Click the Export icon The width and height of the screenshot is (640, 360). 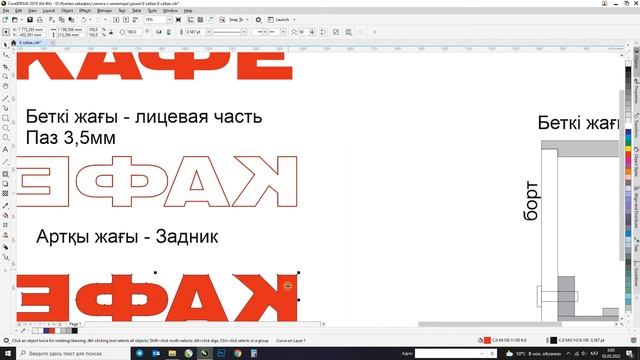126,20
